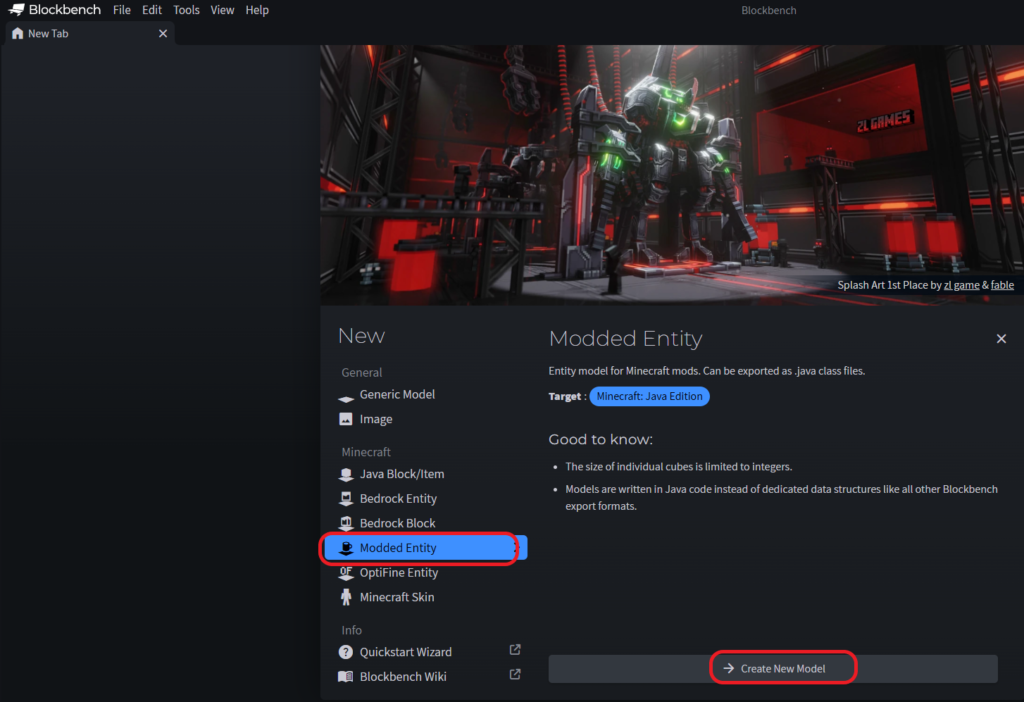The height and width of the screenshot is (702, 1024).
Task: Click the Image format icon
Action: coord(346,420)
